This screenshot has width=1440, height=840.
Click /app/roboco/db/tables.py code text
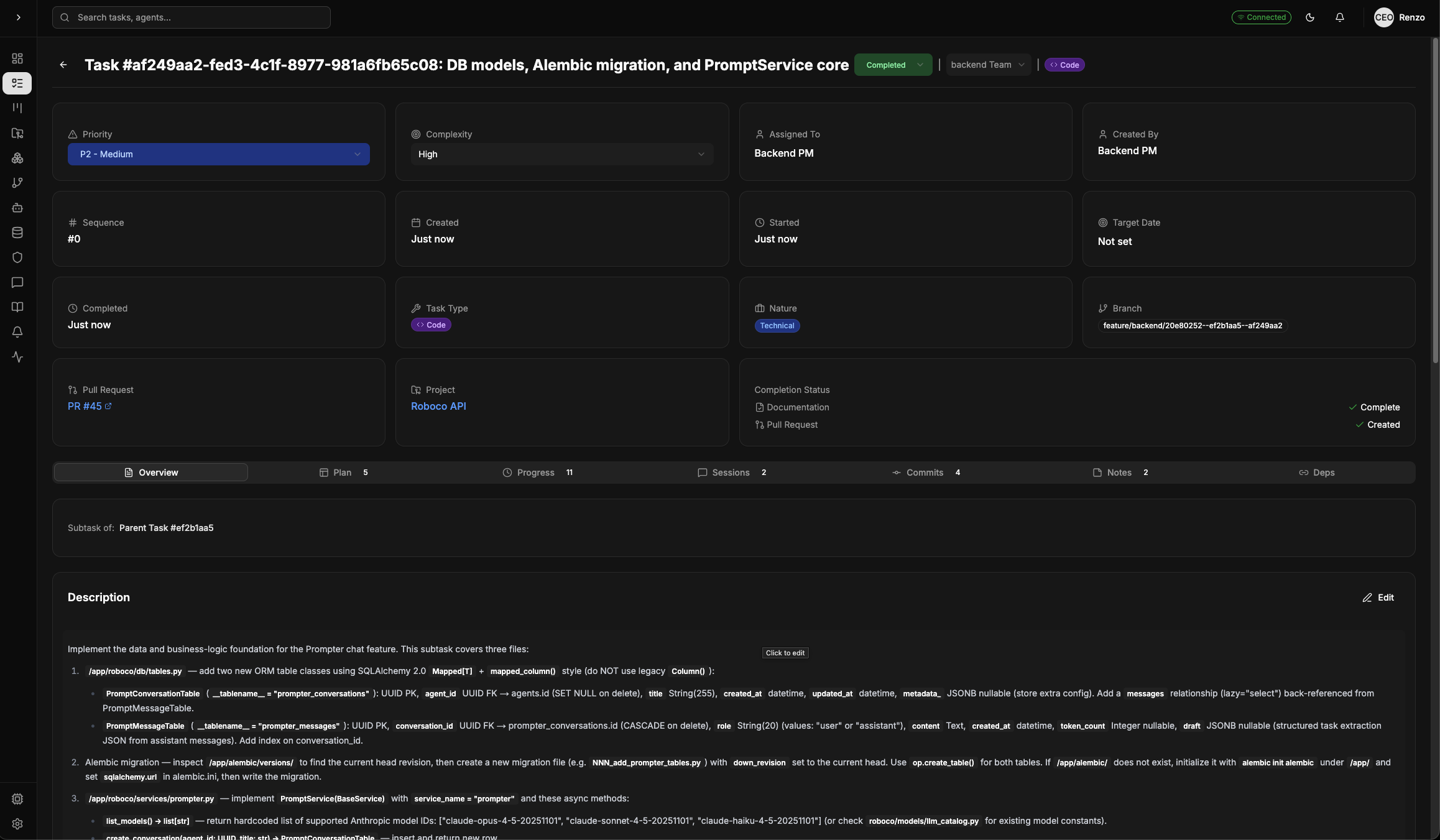pos(135,672)
